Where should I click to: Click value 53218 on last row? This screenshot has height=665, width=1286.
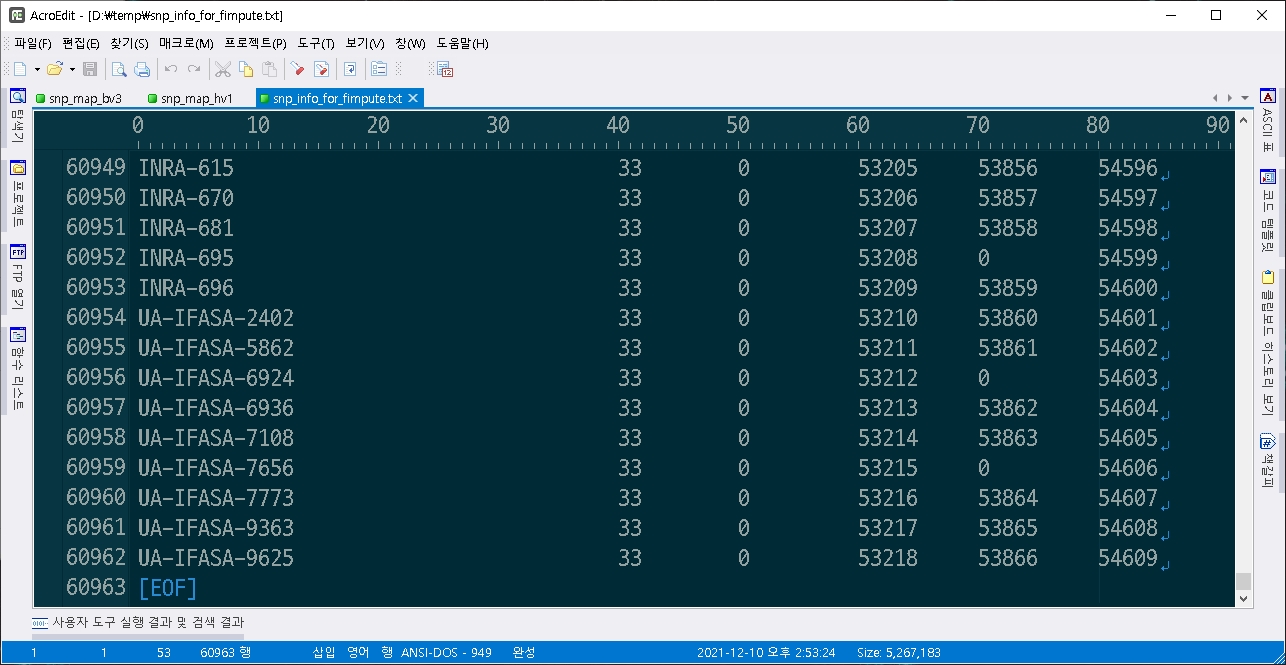click(x=888, y=558)
